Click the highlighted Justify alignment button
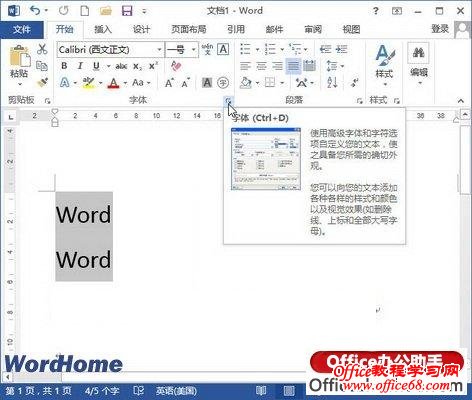Screen dimensions: 472x400 click(293, 66)
